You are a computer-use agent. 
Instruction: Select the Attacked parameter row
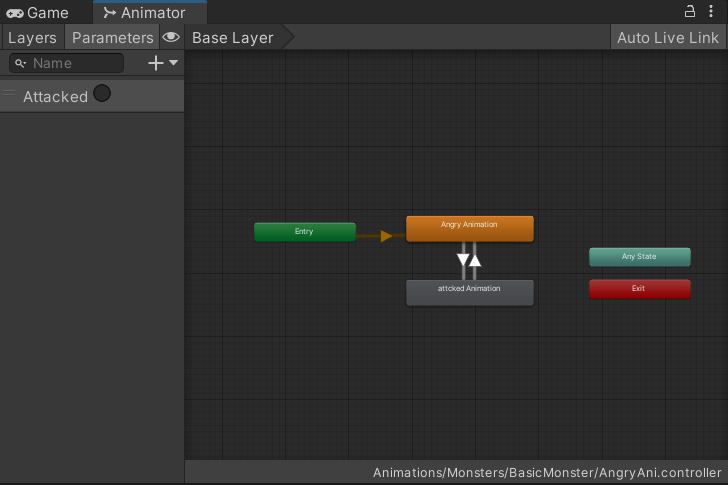coord(92,96)
